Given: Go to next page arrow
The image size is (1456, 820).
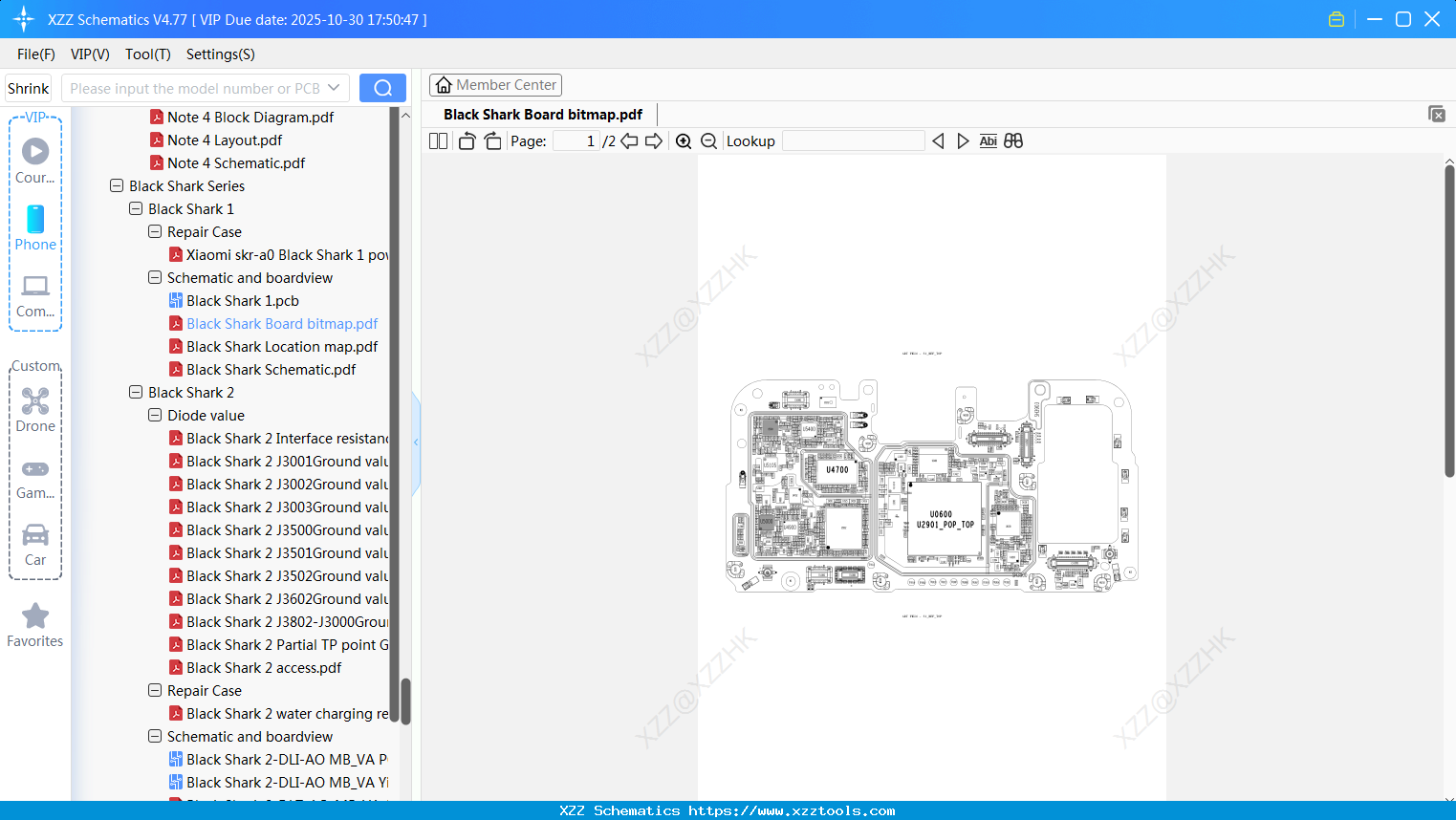Looking at the screenshot, I should coord(654,140).
